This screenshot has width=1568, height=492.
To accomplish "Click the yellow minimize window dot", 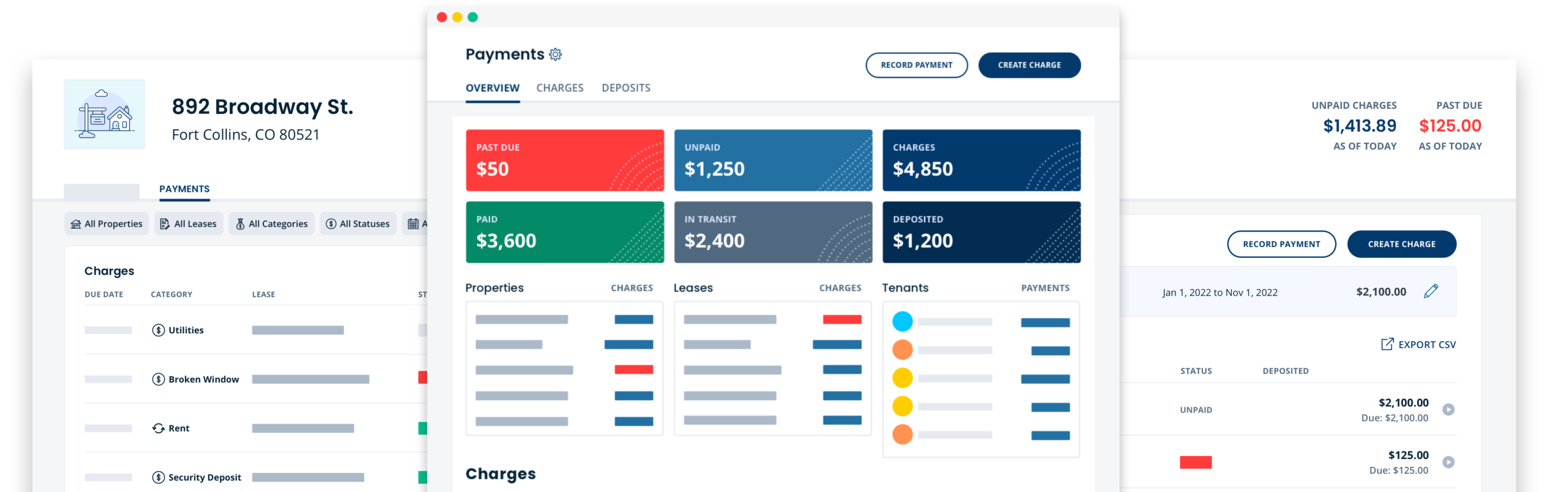I will coord(457,17).
